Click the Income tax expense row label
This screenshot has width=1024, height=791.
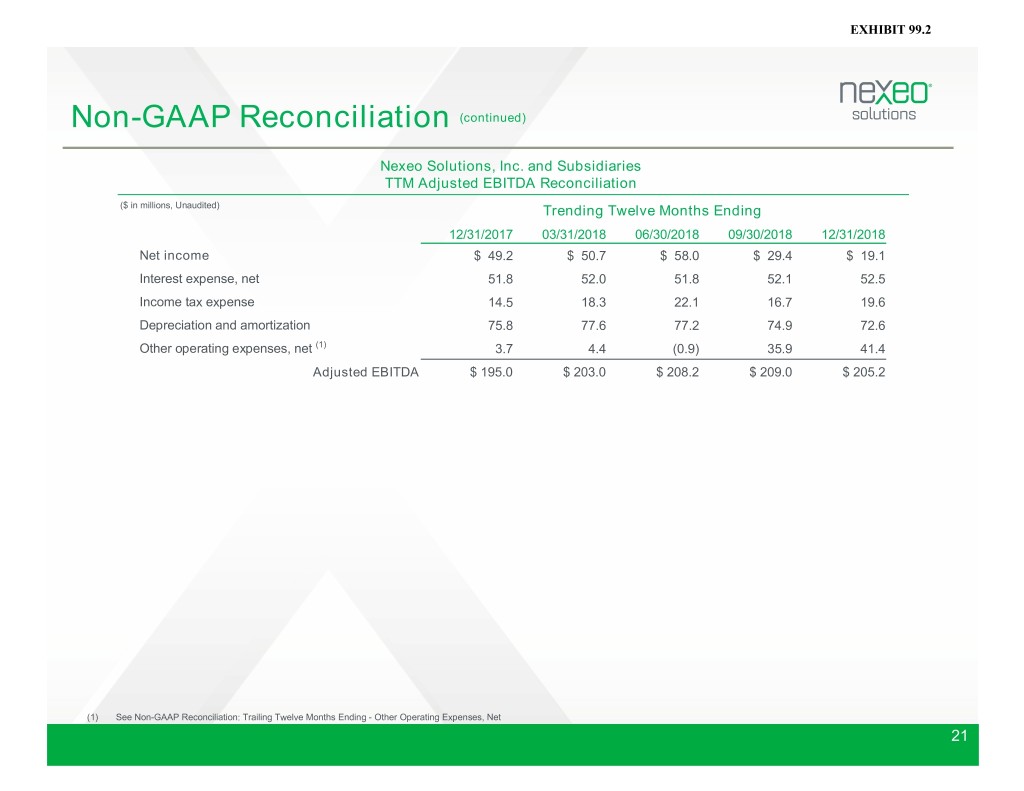pyautogui.click(x=197, y=302)
